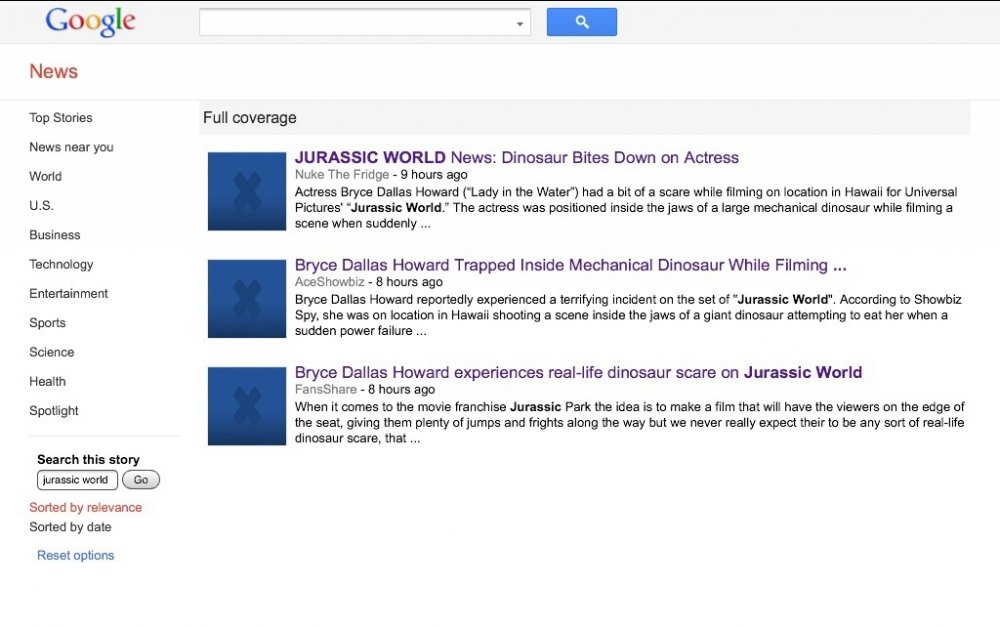Open "Dinosaur Bites Down on Actress" headline

pos(516,157)
